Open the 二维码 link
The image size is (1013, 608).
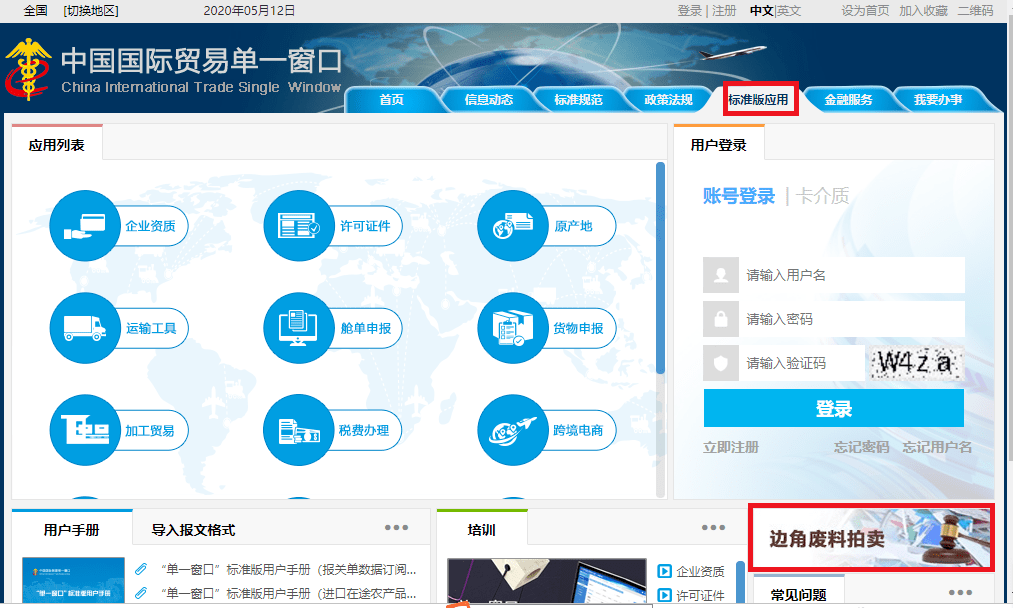pyautogui.click(x=976, y=11)
